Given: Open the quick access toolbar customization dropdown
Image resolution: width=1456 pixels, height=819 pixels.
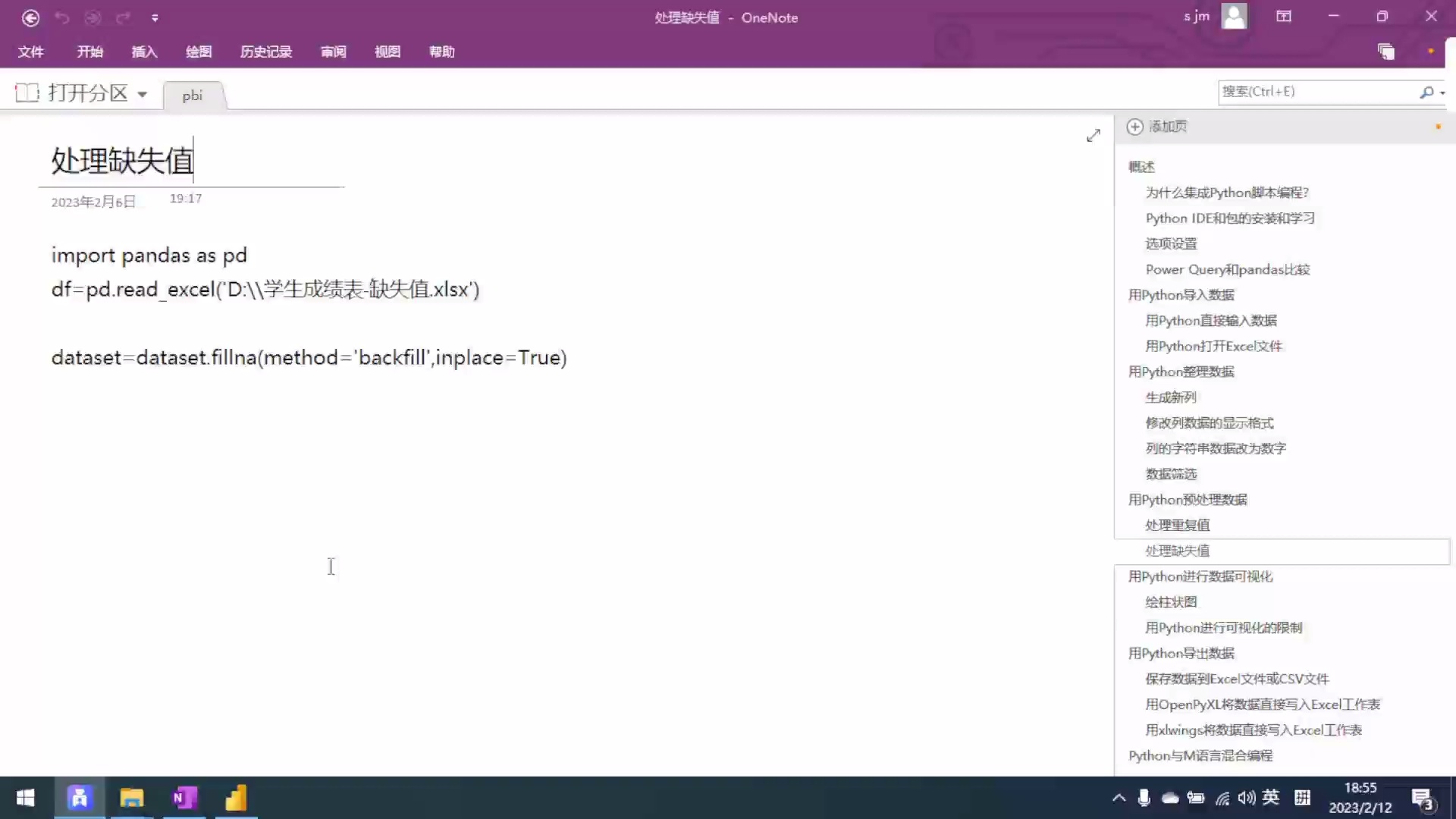Looking at the screenshot, I should coord(155,17).
